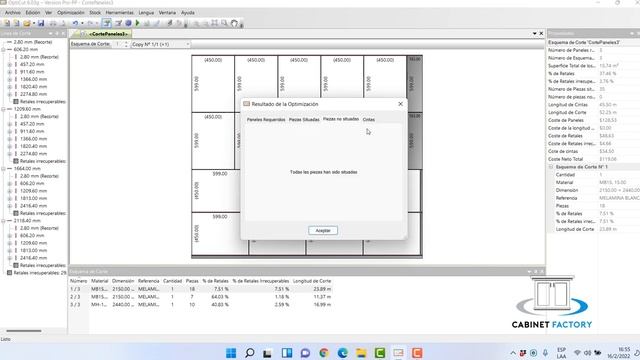The image size is (640, 360).
Task: Click the blue sphere toolbar icon
Action: 128,23
